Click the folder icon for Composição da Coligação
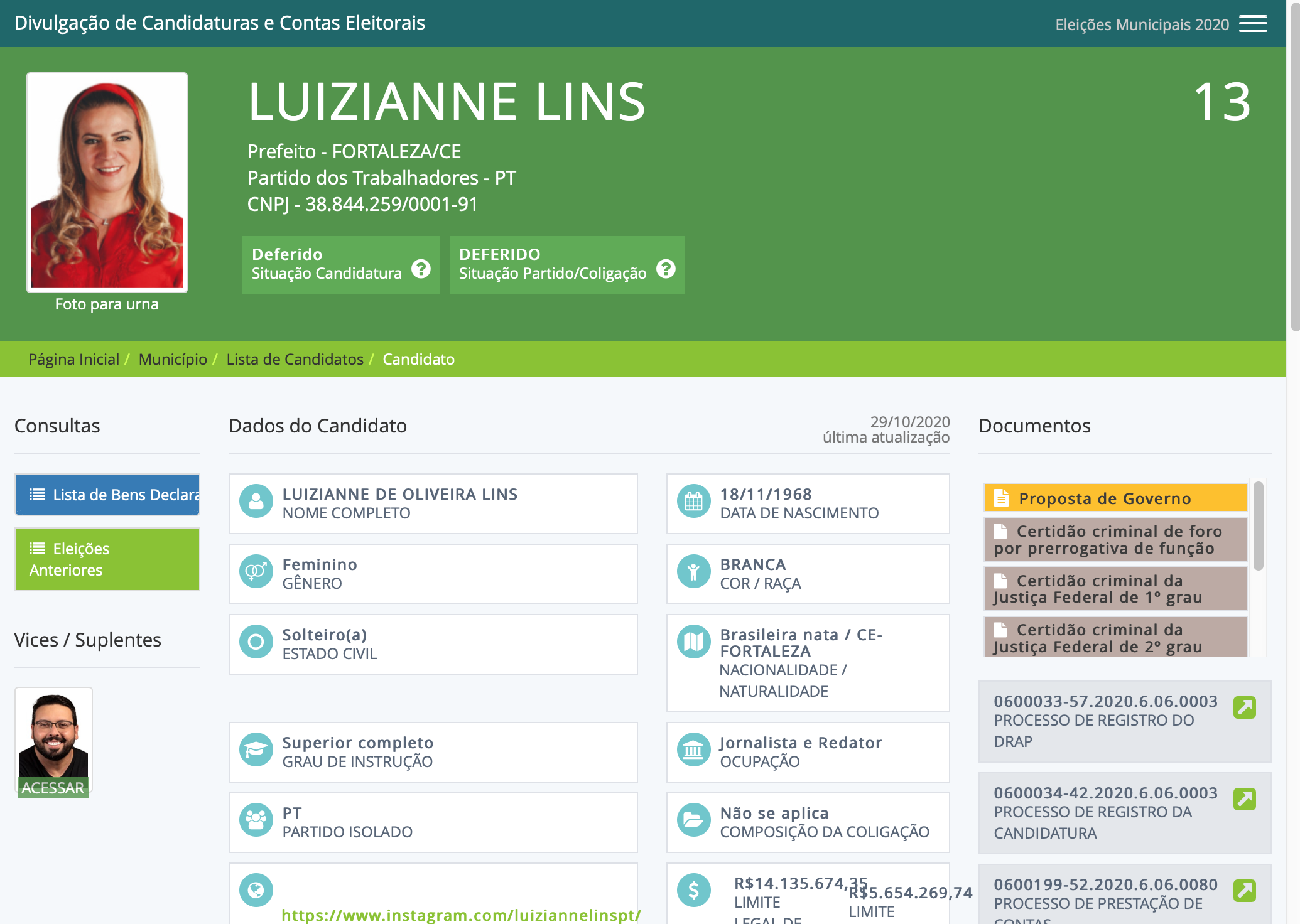This screenshot has width=1300, height=924. [x=694, y=820]
